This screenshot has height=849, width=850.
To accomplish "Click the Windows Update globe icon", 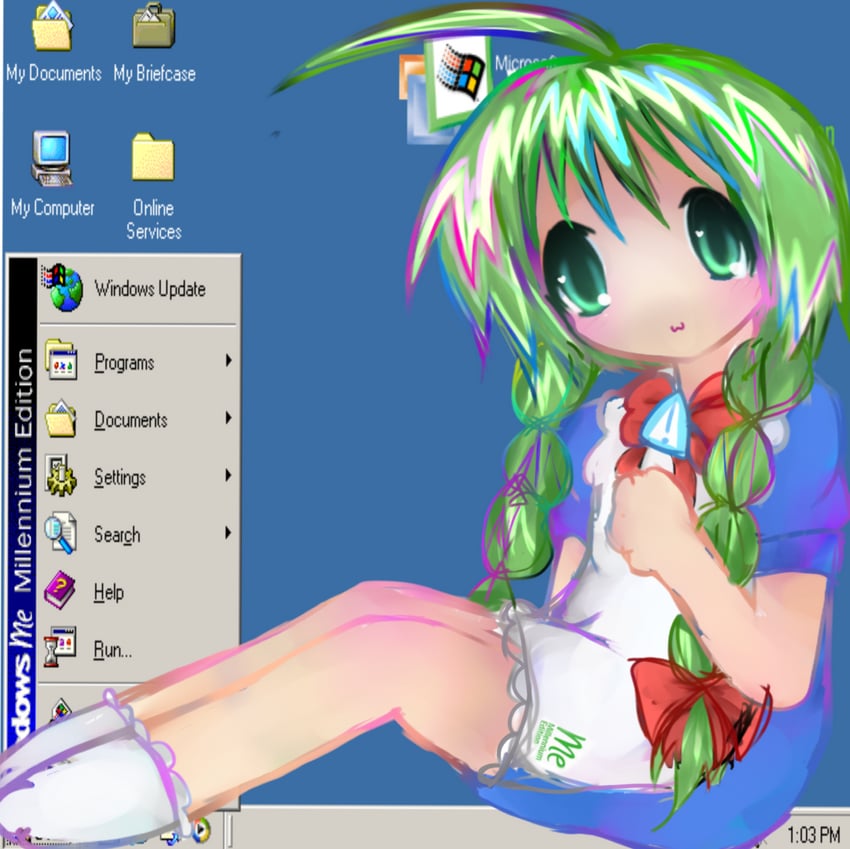I will point(62,289).
